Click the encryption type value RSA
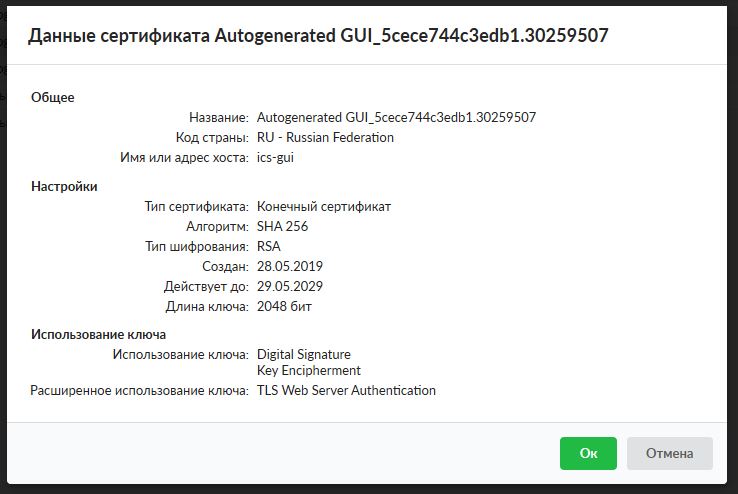 [x=269, y=246]
